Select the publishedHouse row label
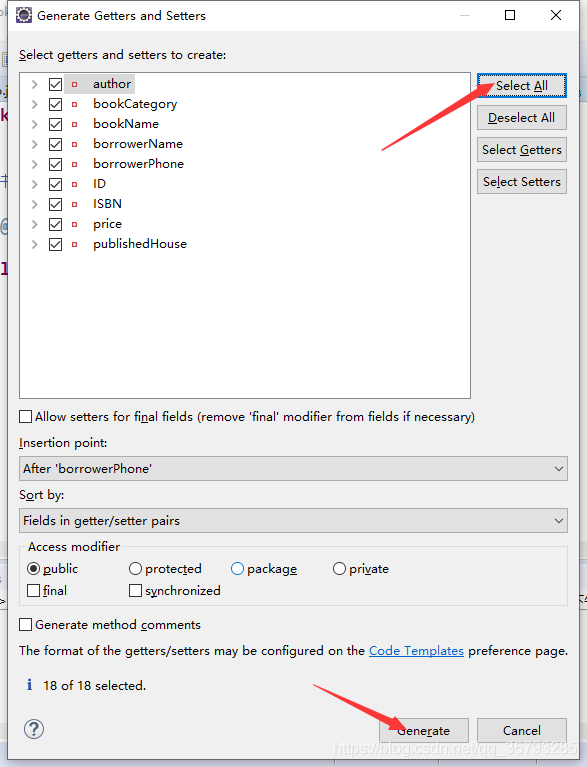 tap(140, 244)
